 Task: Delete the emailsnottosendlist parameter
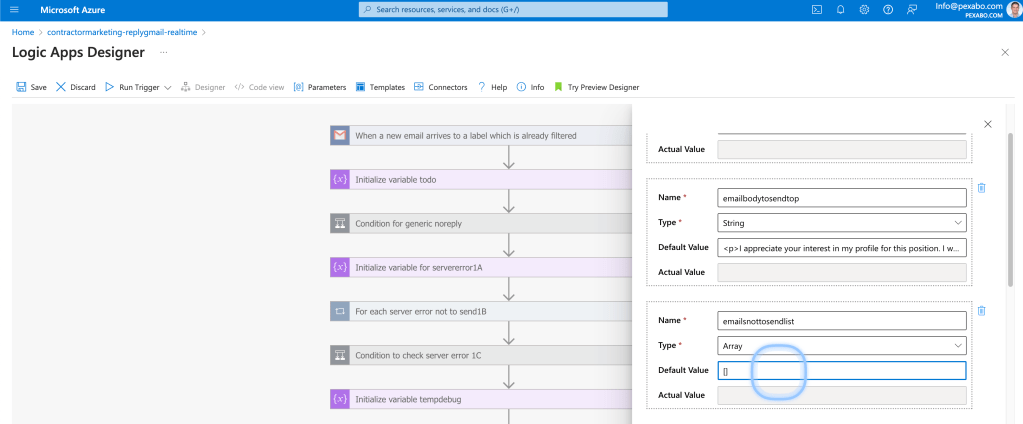pyautogui.click(x=981, y=311)
